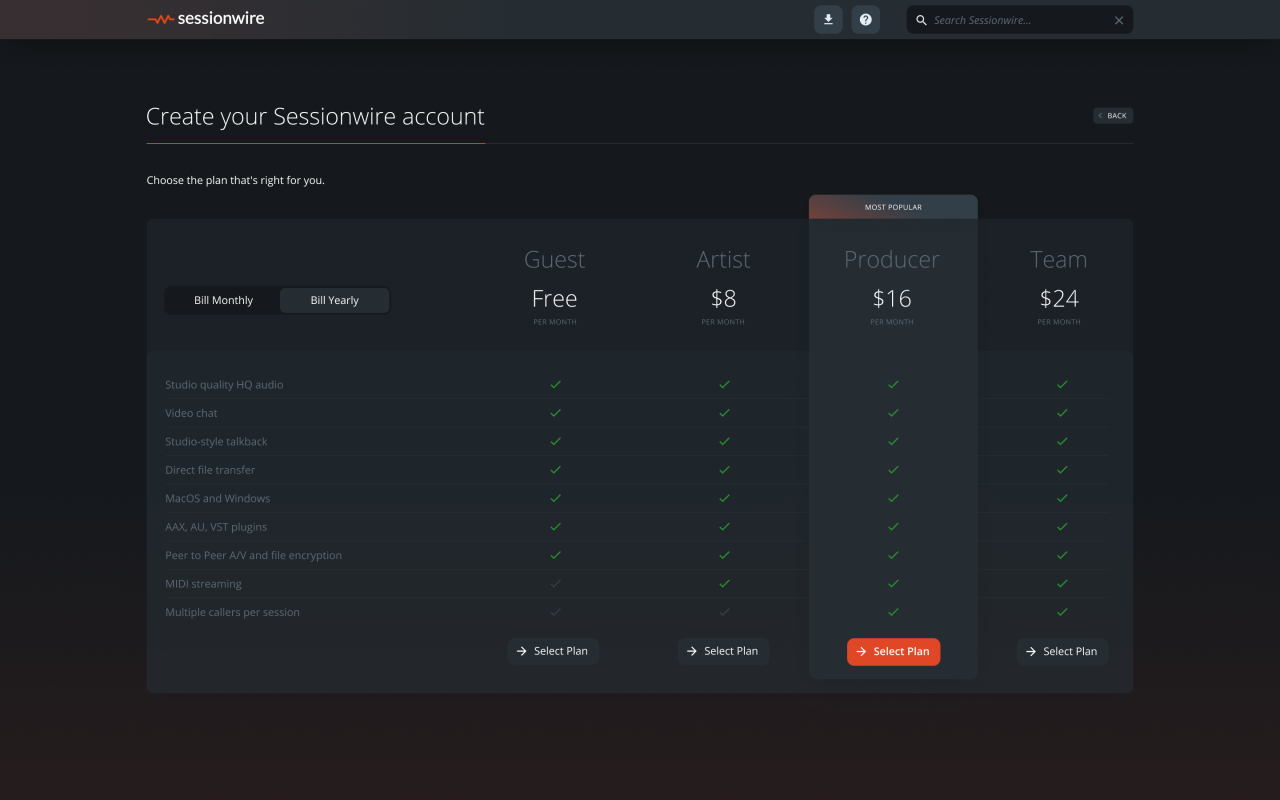
Task: Select Plan for the Guest tier
Action: (x=552, y=651)
